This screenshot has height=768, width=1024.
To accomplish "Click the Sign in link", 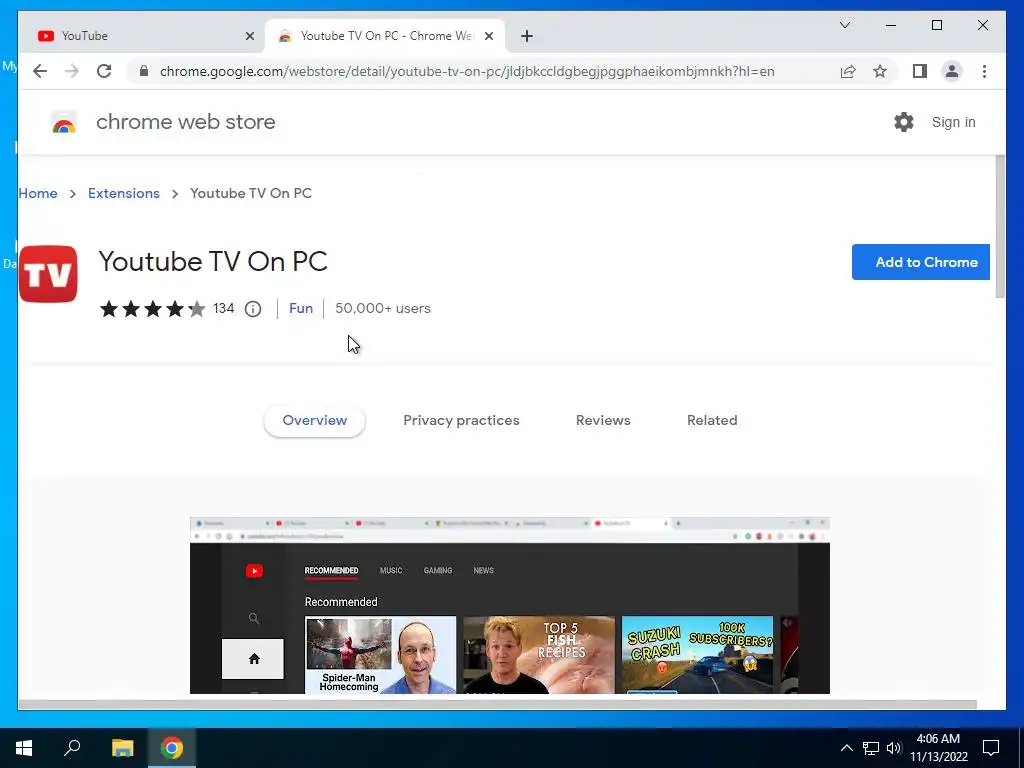I will [953, 122].
